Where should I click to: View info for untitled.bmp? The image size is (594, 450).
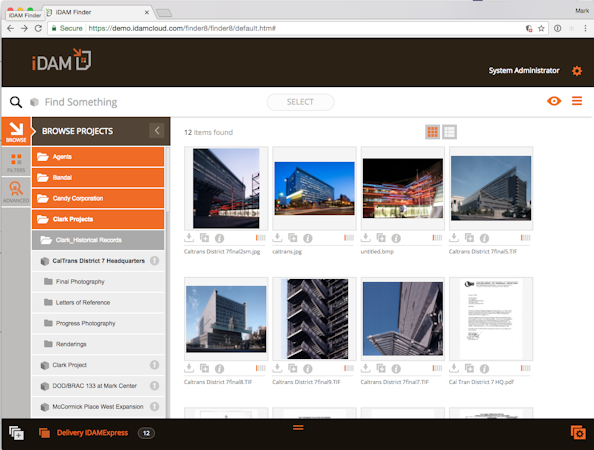click(x=396, y=238)
